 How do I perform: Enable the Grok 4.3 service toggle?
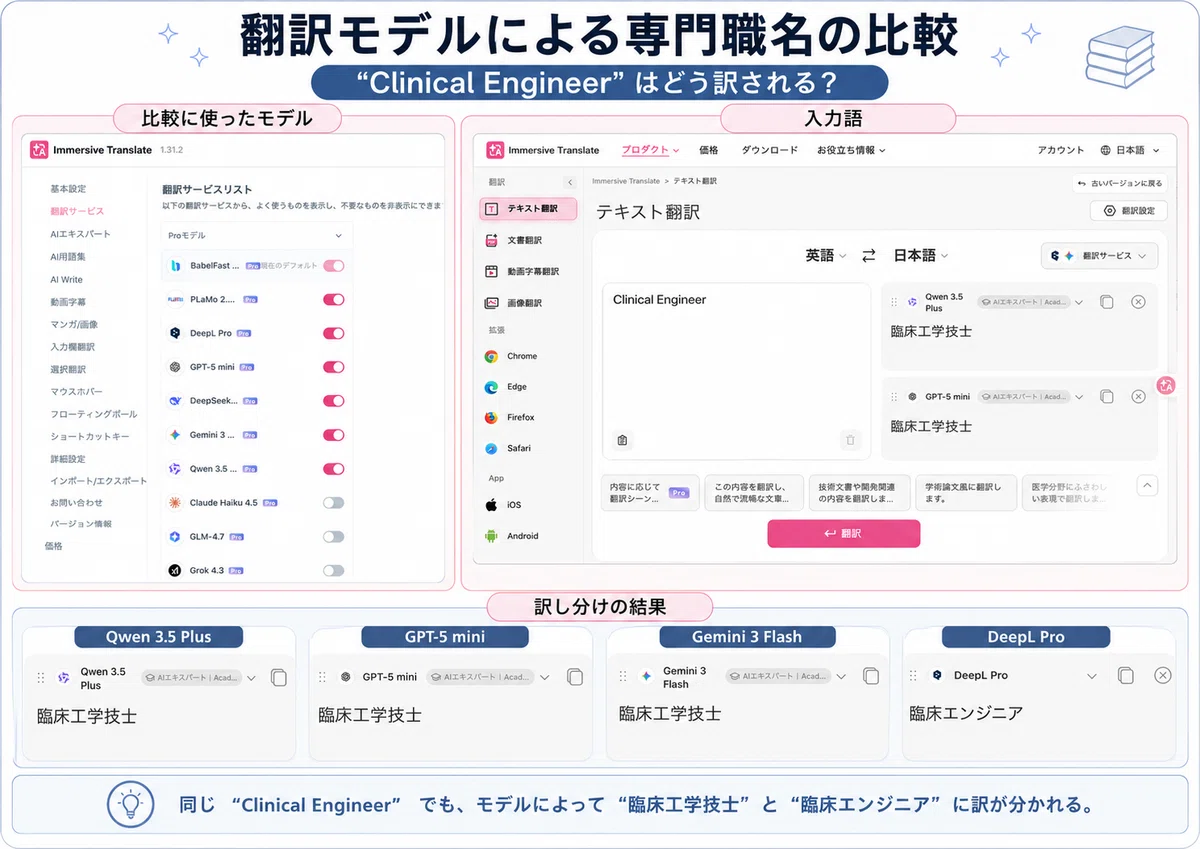point(334,571)
